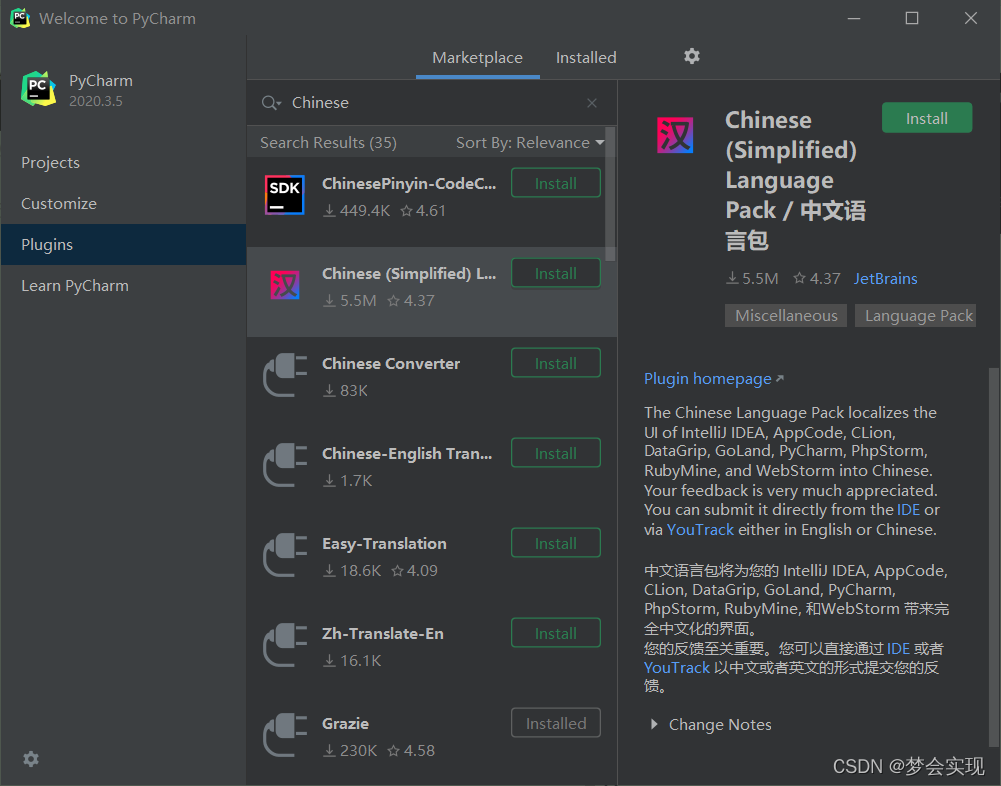Click the IDE link in English description
Image resolution: width=1001 pixels, height=786 pixels.
pos(908,510)
